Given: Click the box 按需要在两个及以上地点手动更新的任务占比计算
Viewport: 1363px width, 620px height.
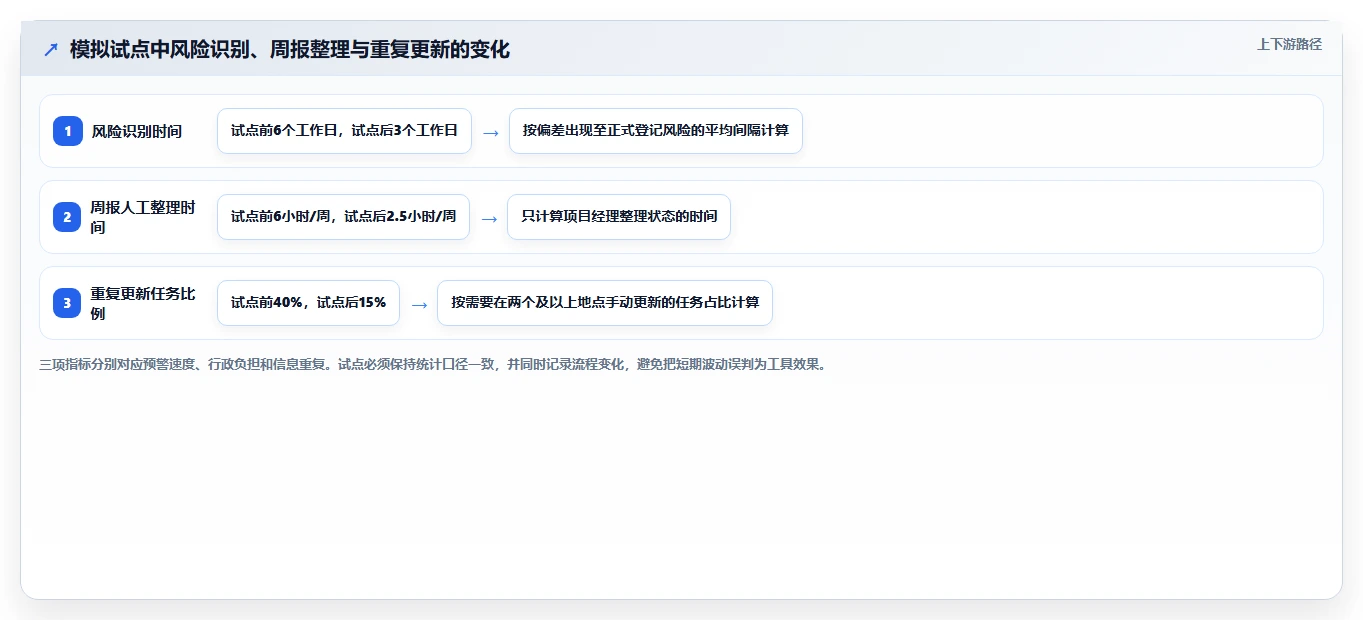Looking at the screenshot, I should (x=605, y=303).
